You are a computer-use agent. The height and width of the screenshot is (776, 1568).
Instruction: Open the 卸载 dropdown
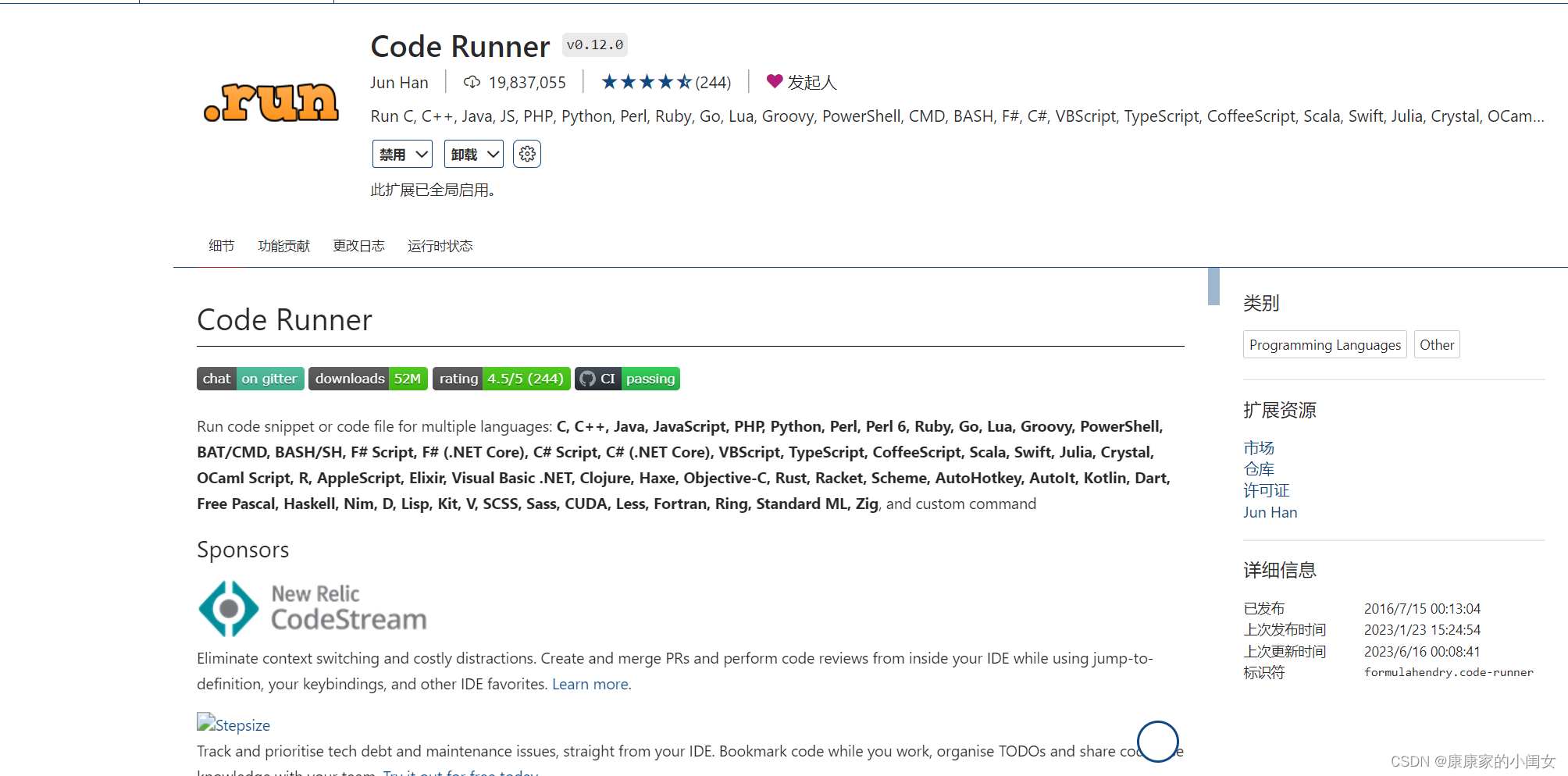(472, 154)
